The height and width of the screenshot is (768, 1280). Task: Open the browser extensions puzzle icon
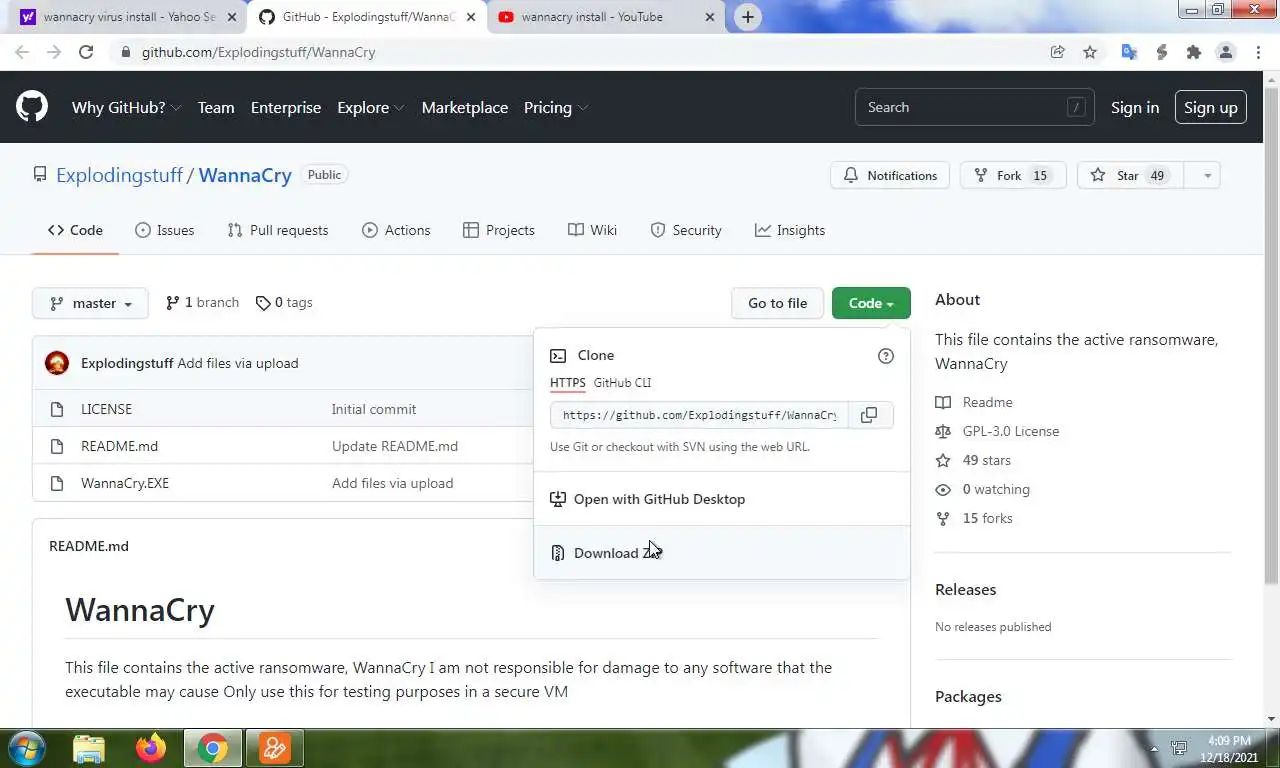(x=1193, y=52)
